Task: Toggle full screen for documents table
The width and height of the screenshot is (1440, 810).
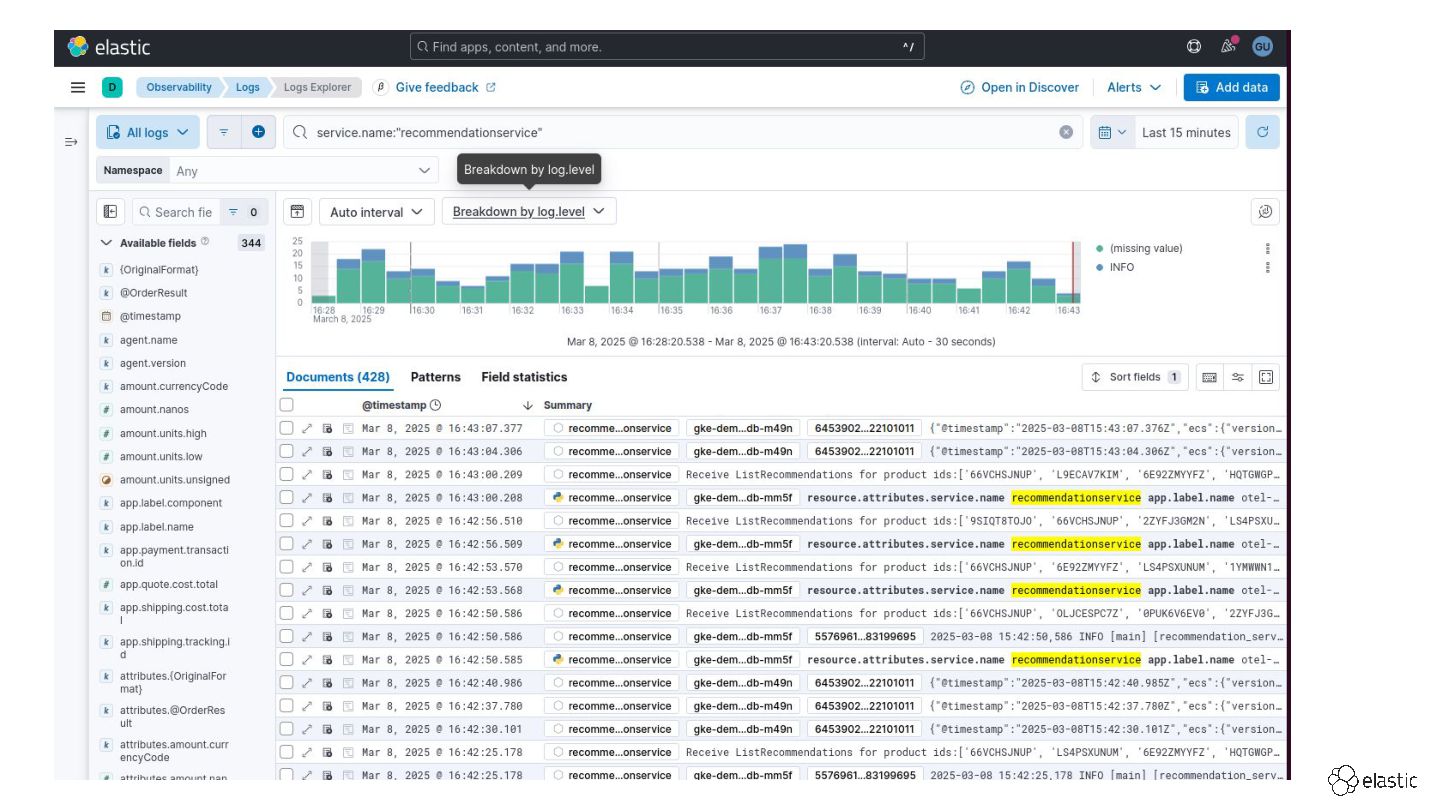Action: click(1266, 377)
